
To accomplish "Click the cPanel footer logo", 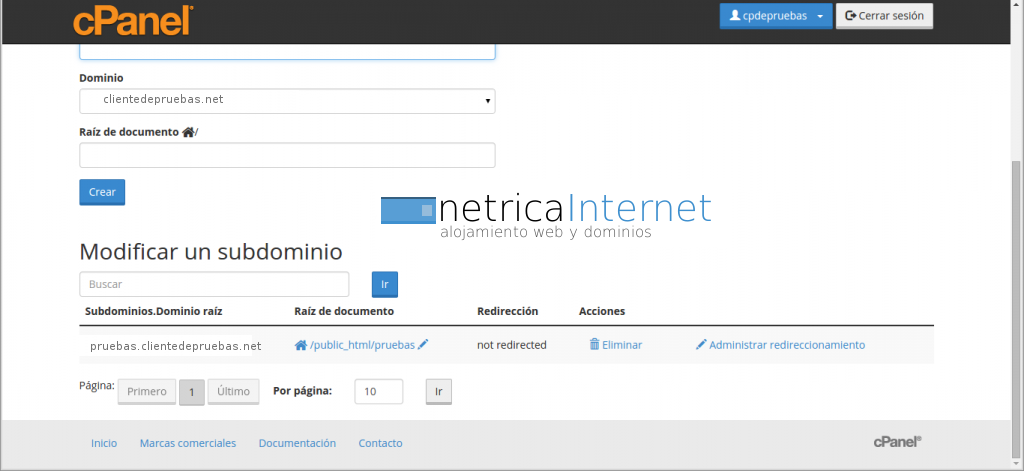I will coord(896,441).
